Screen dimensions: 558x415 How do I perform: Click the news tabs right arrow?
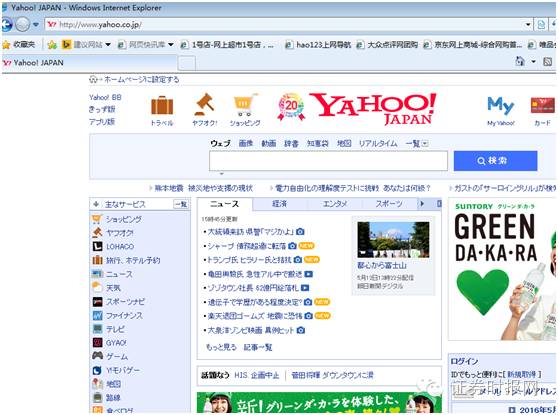[x=423, y=204]
